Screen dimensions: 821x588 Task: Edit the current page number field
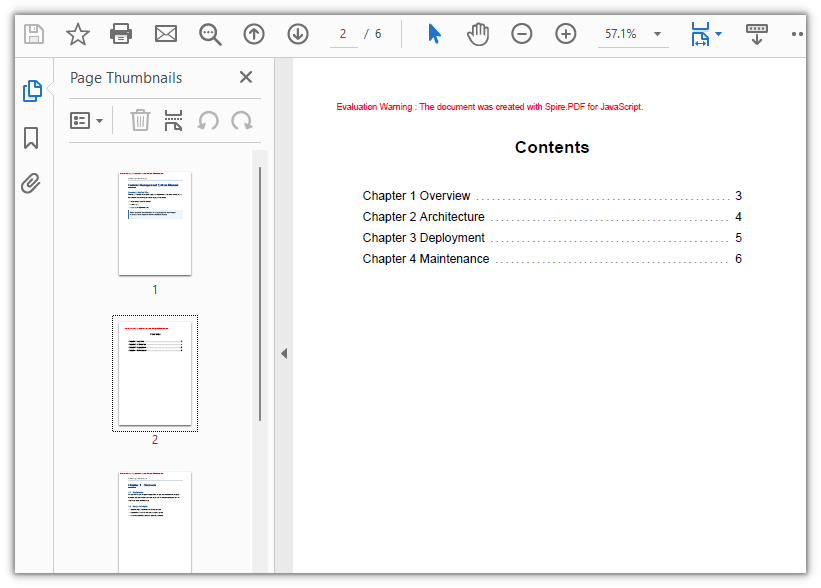343,34
